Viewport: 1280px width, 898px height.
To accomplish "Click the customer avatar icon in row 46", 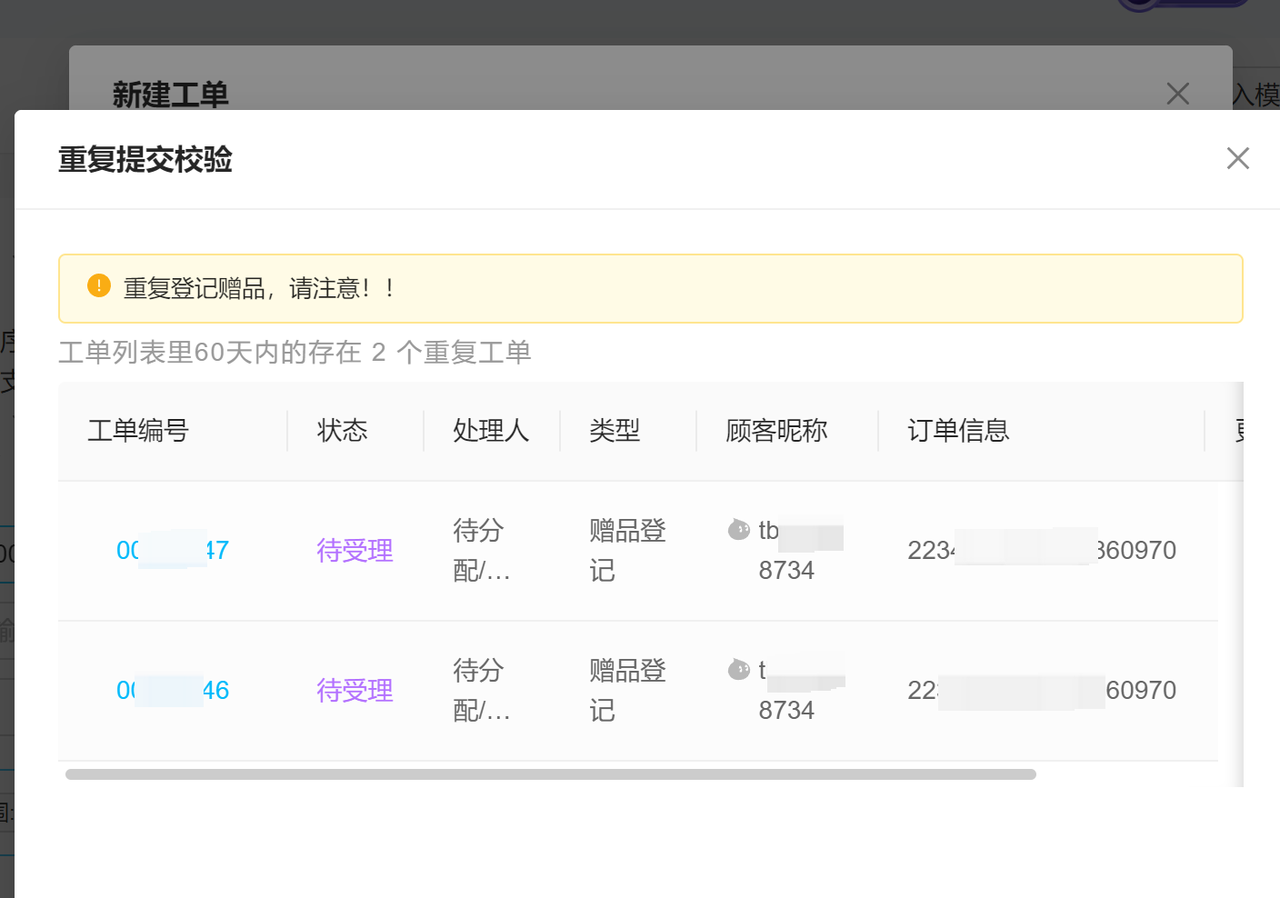I will 739,670.
